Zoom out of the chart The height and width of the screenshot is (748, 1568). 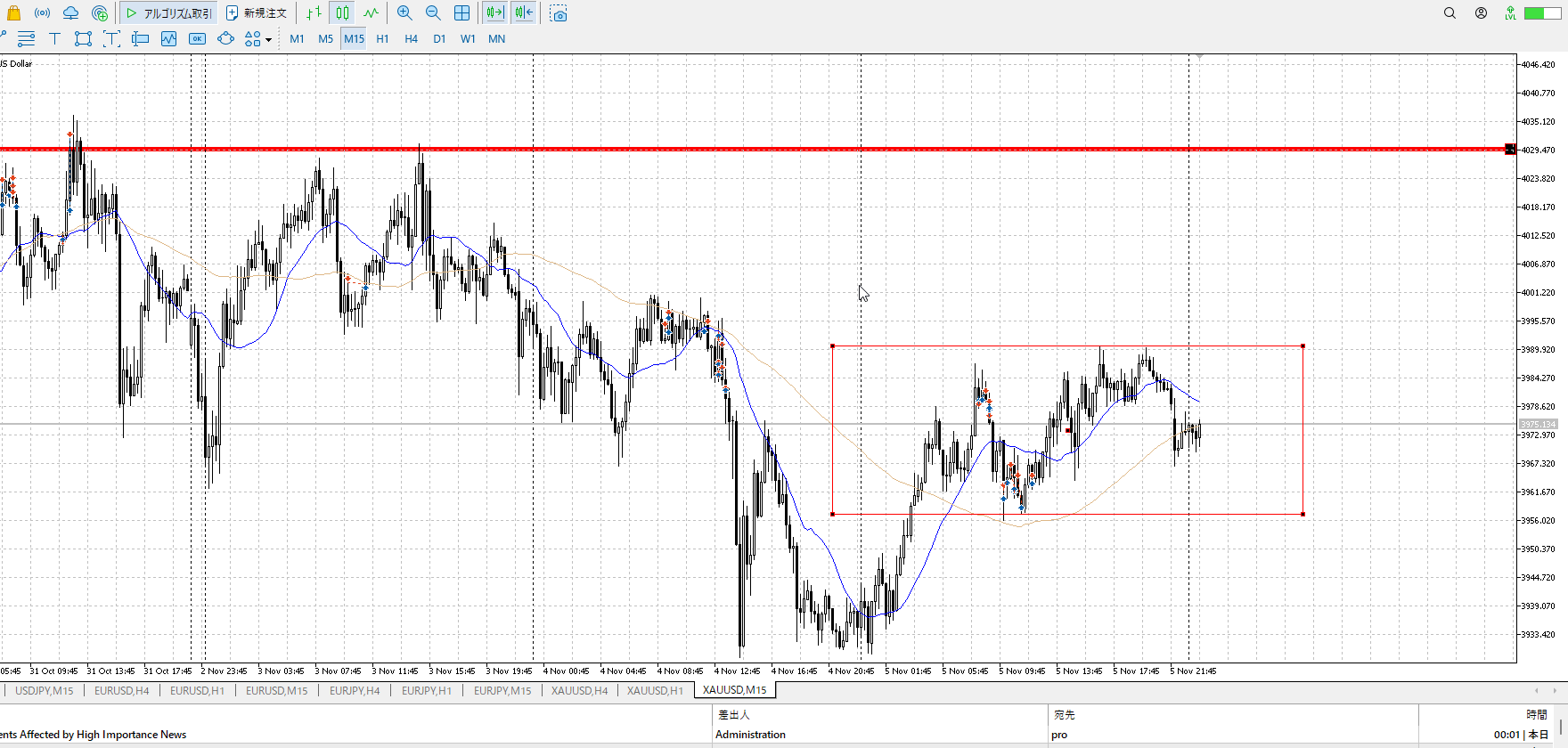[433, 13]
